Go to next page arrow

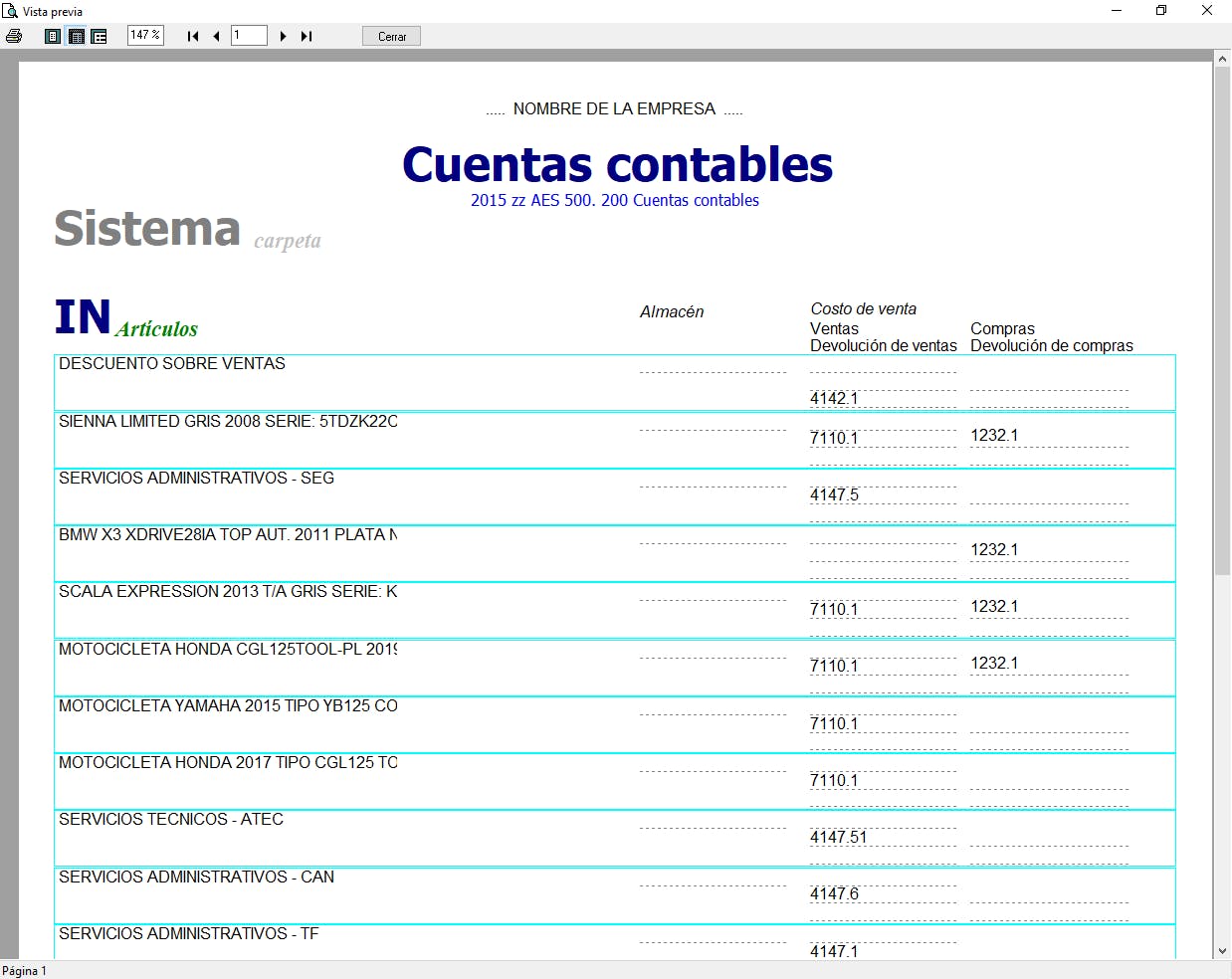[284, 36]
